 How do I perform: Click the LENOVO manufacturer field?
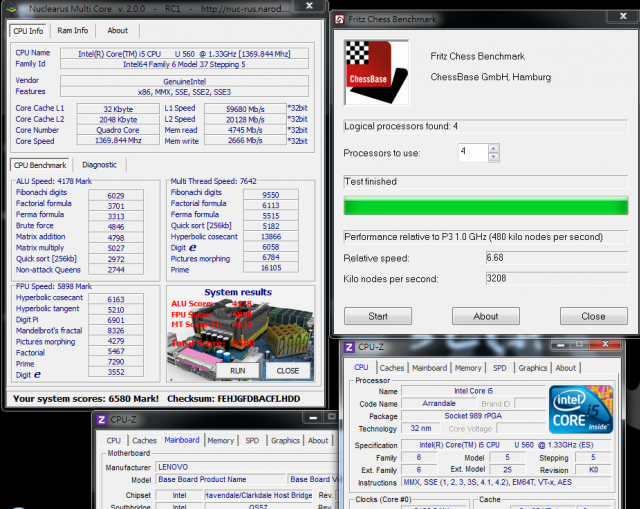point(248,467)
